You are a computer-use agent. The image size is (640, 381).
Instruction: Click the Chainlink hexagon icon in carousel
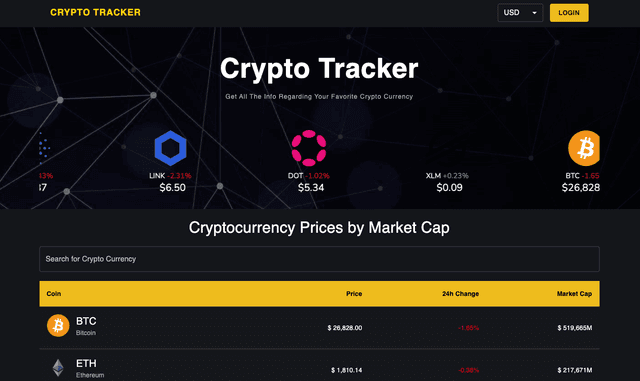click(x=171, y=148)
